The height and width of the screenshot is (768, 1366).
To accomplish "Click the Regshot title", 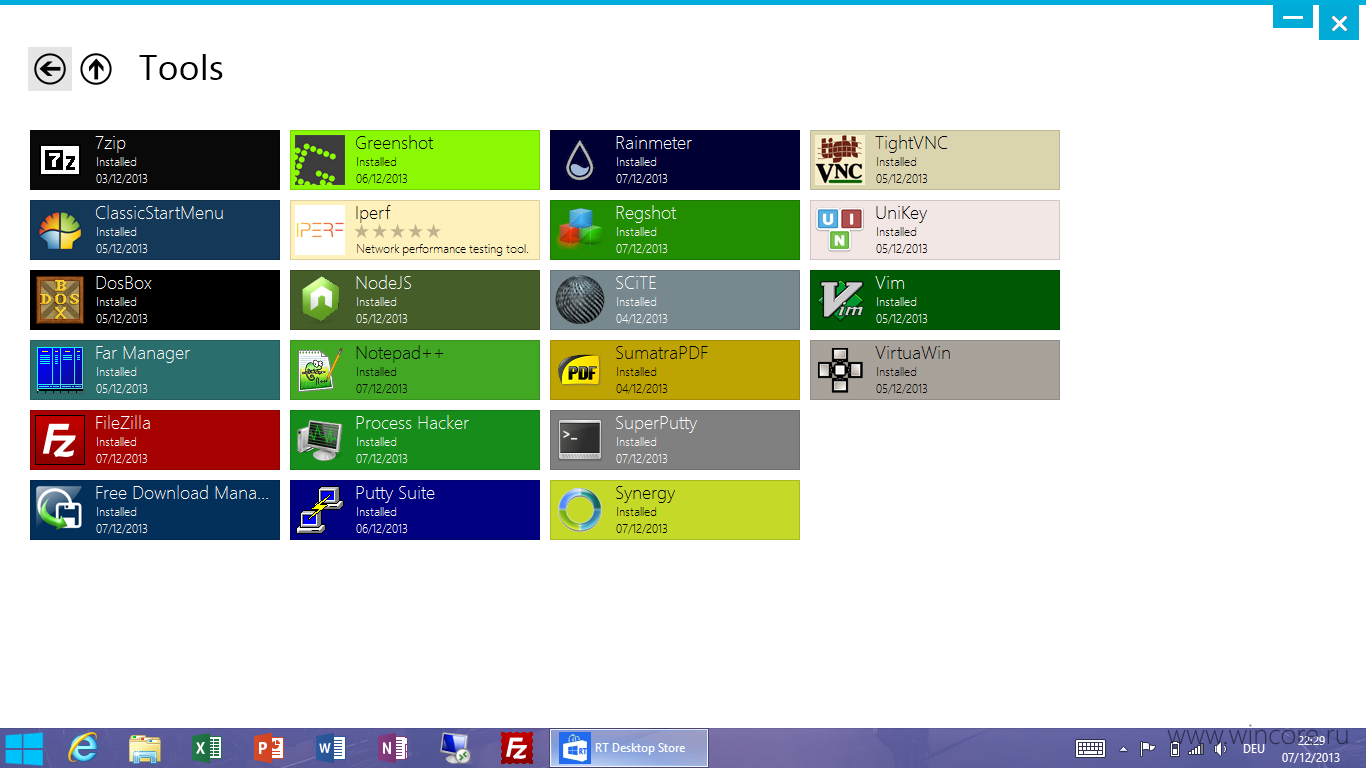I will pos(646,213).
